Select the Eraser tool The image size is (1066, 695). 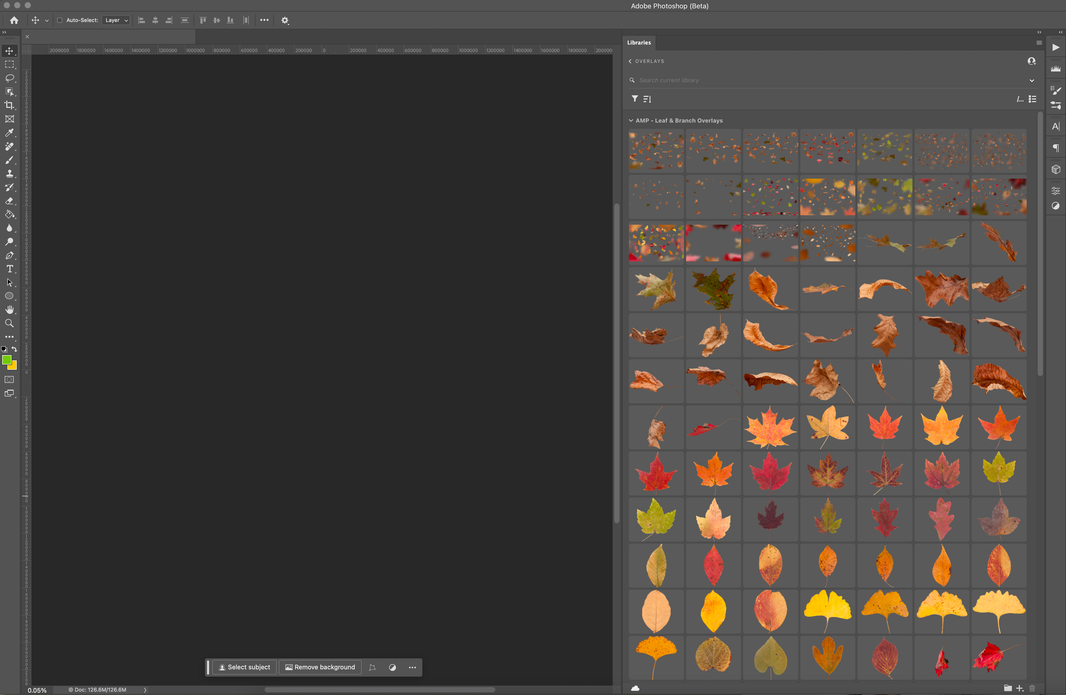[10, 201]
